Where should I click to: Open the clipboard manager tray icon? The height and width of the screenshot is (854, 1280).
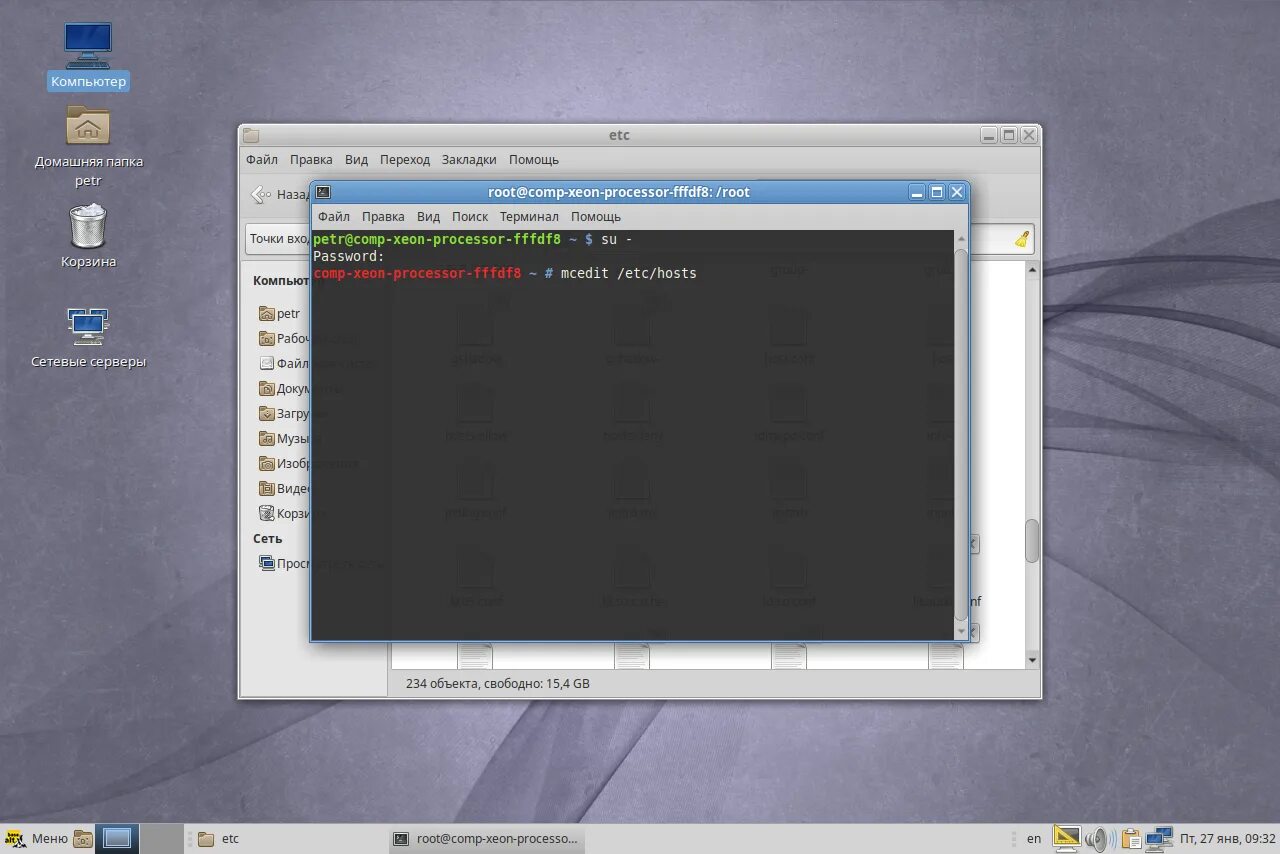coord(1131,838)
